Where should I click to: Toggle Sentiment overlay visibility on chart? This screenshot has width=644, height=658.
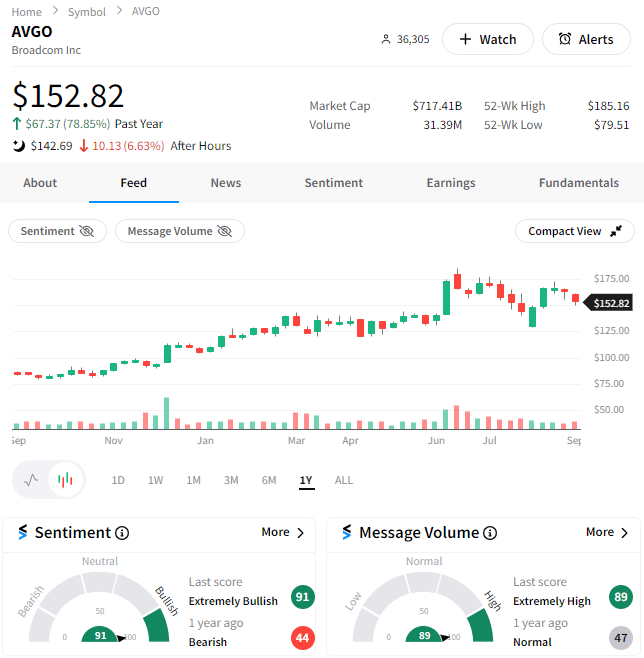pos(57,231)
